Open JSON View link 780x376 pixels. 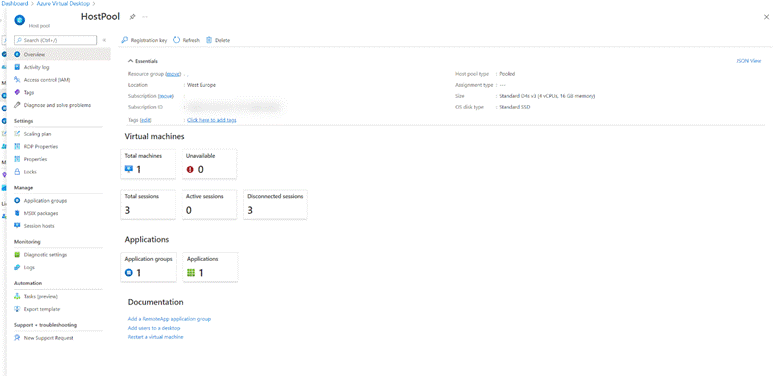point(749,61)
